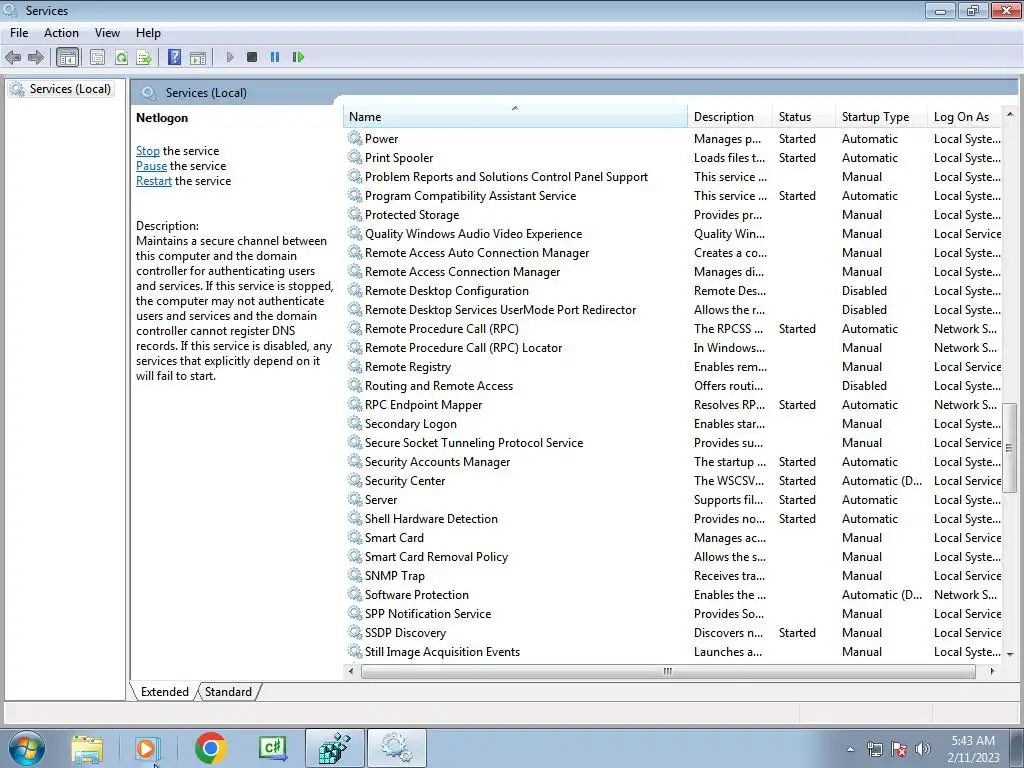This screenshot has height=768, width=1024.
Task: Sort by the Name column header
Action: 515,116
